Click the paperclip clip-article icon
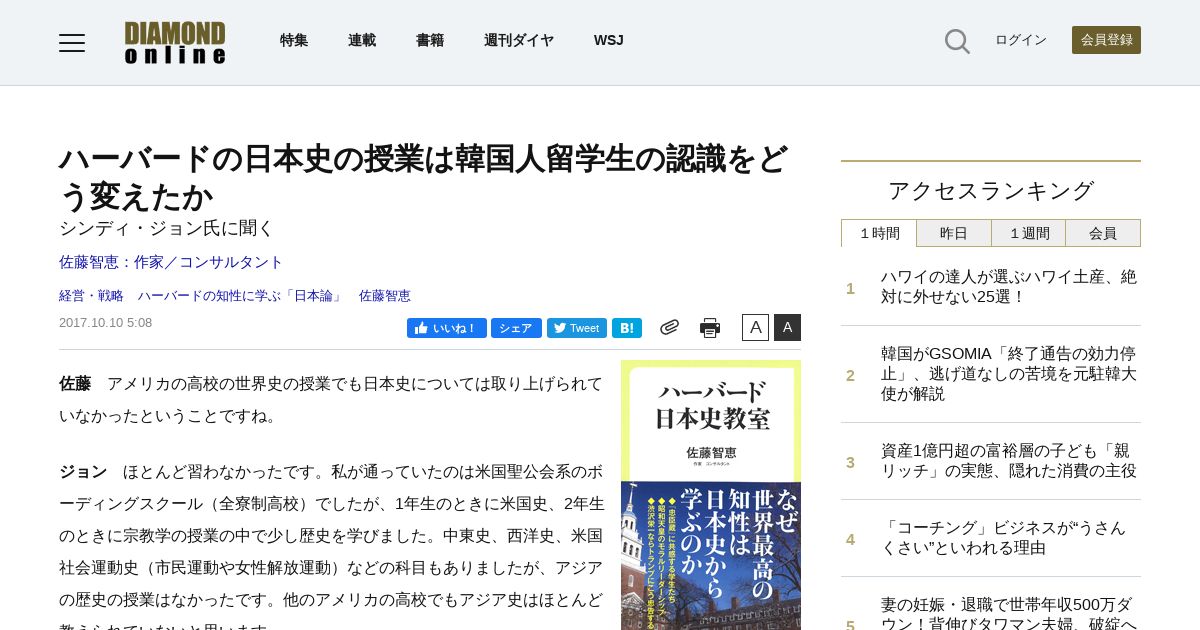This screenshot has width=1200, height=630. (x=669, y=327)
